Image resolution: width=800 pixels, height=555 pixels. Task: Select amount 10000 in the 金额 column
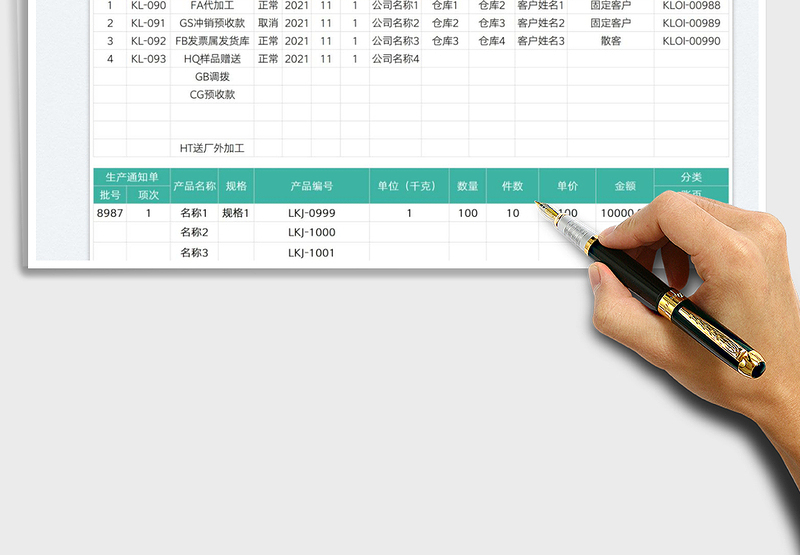(620, 213)
